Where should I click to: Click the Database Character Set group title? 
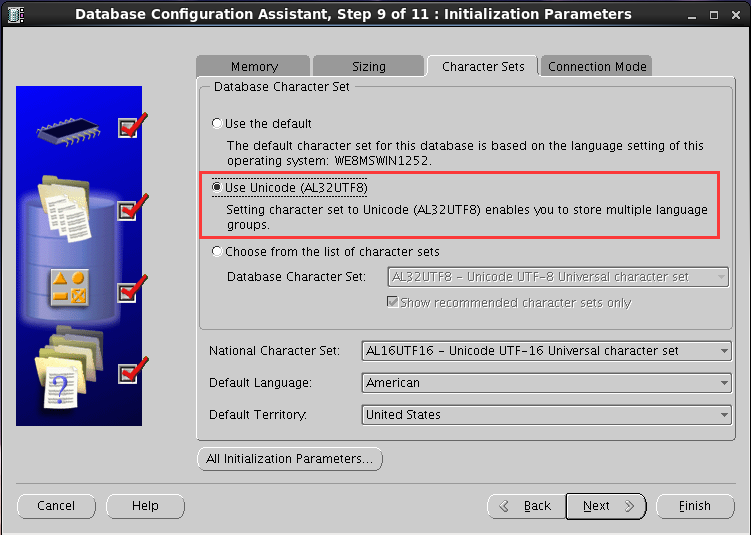282,87
